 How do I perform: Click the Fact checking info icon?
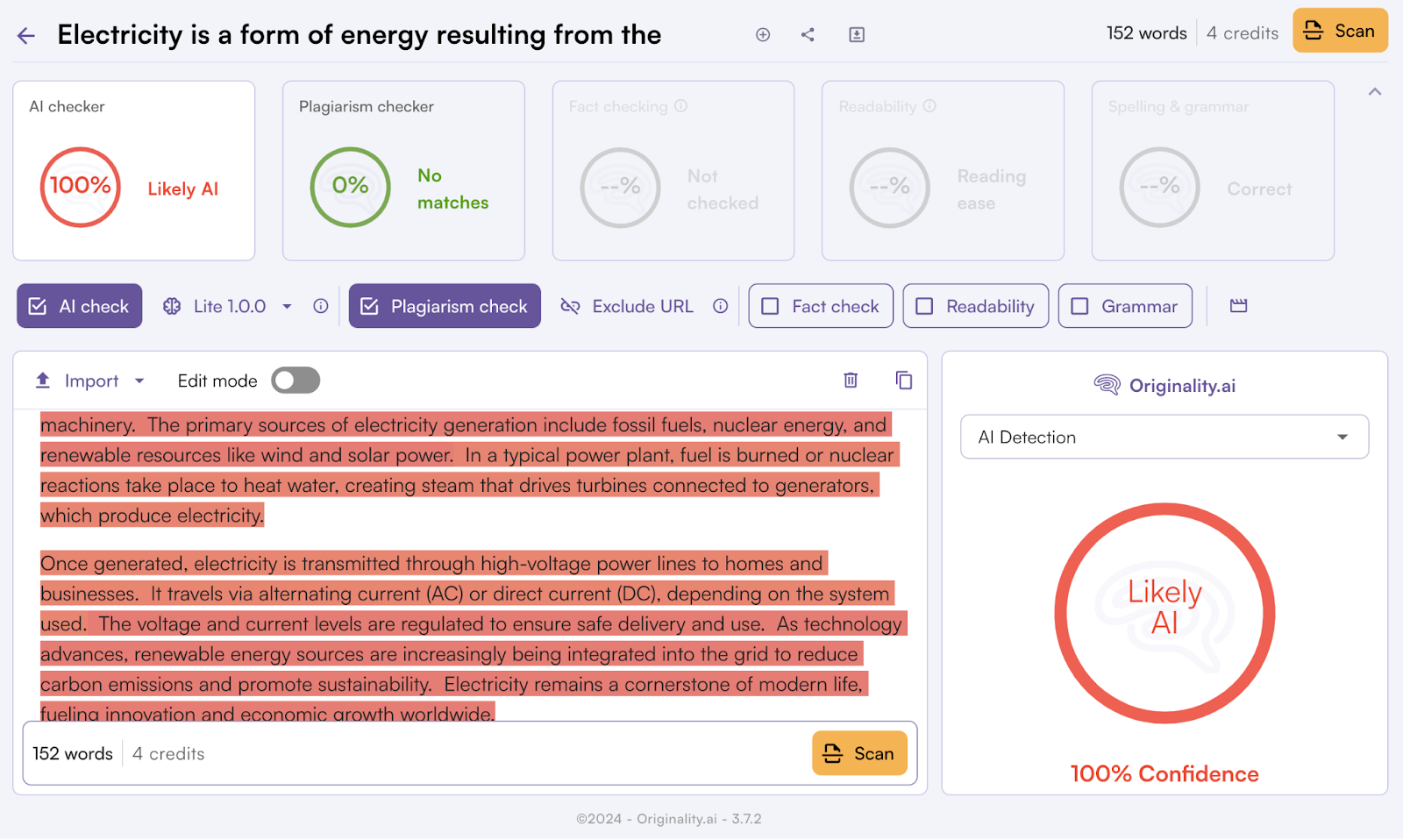tap(680, 106)
